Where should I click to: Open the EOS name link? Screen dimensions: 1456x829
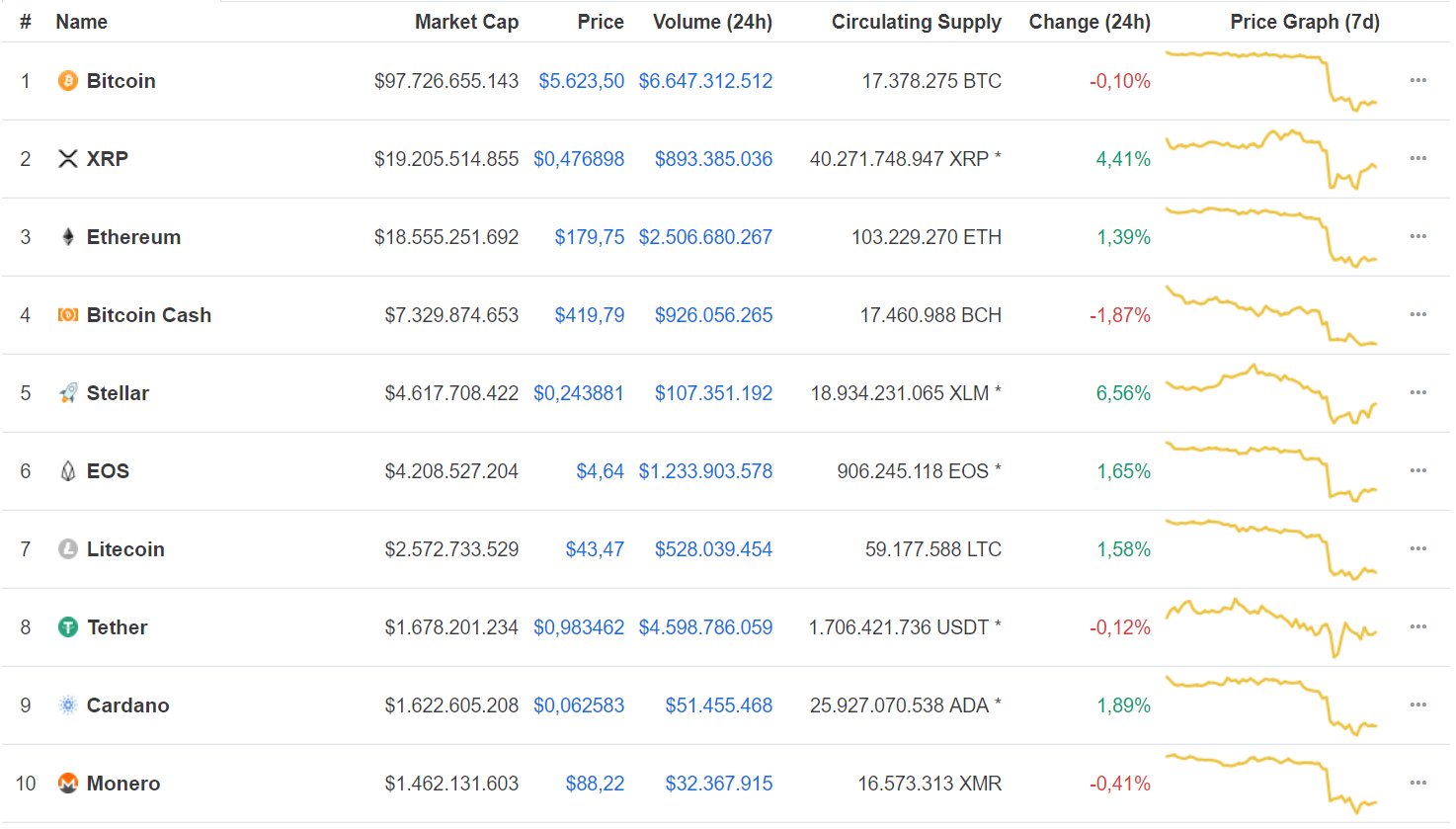pos(108,471)
